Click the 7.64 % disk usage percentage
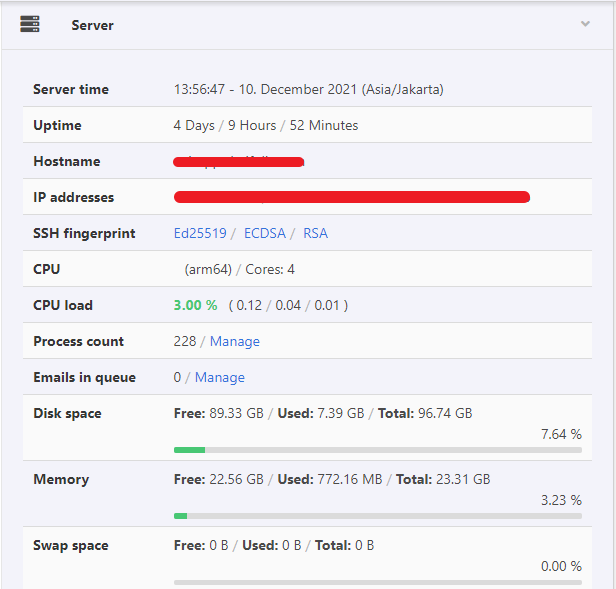This screenshot has height=589, width=616. 560,434
